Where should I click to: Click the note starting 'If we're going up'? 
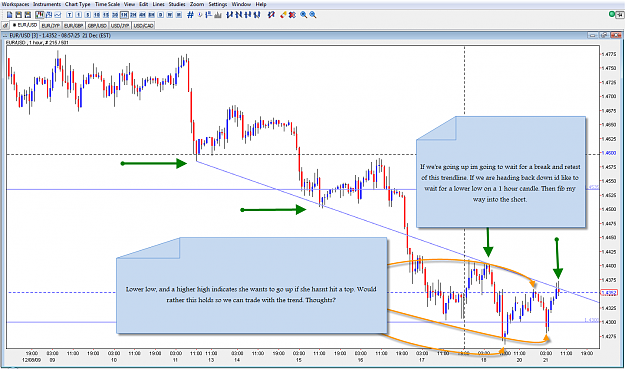(x=501, y=172)
